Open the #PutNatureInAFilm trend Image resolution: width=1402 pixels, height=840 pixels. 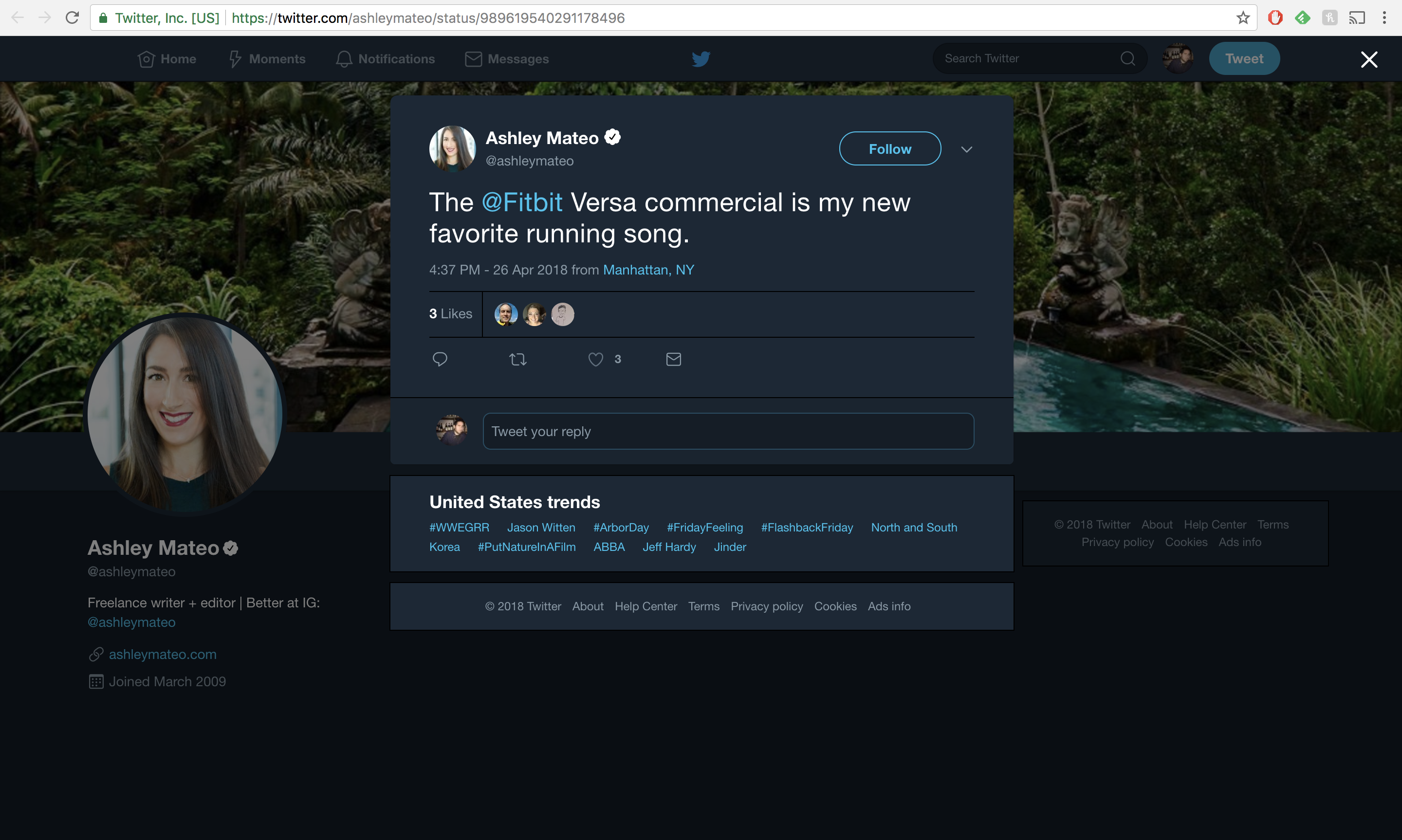point(526,548)
